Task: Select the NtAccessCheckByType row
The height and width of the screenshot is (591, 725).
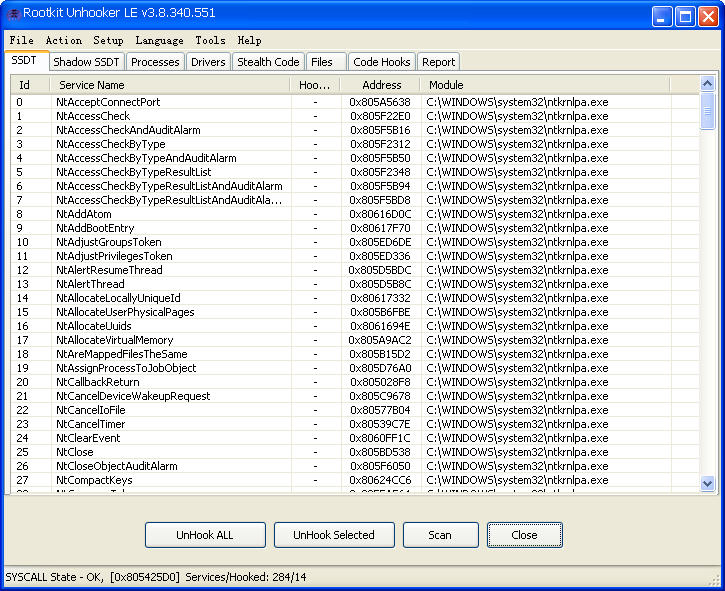Action: tap(355, 144)
